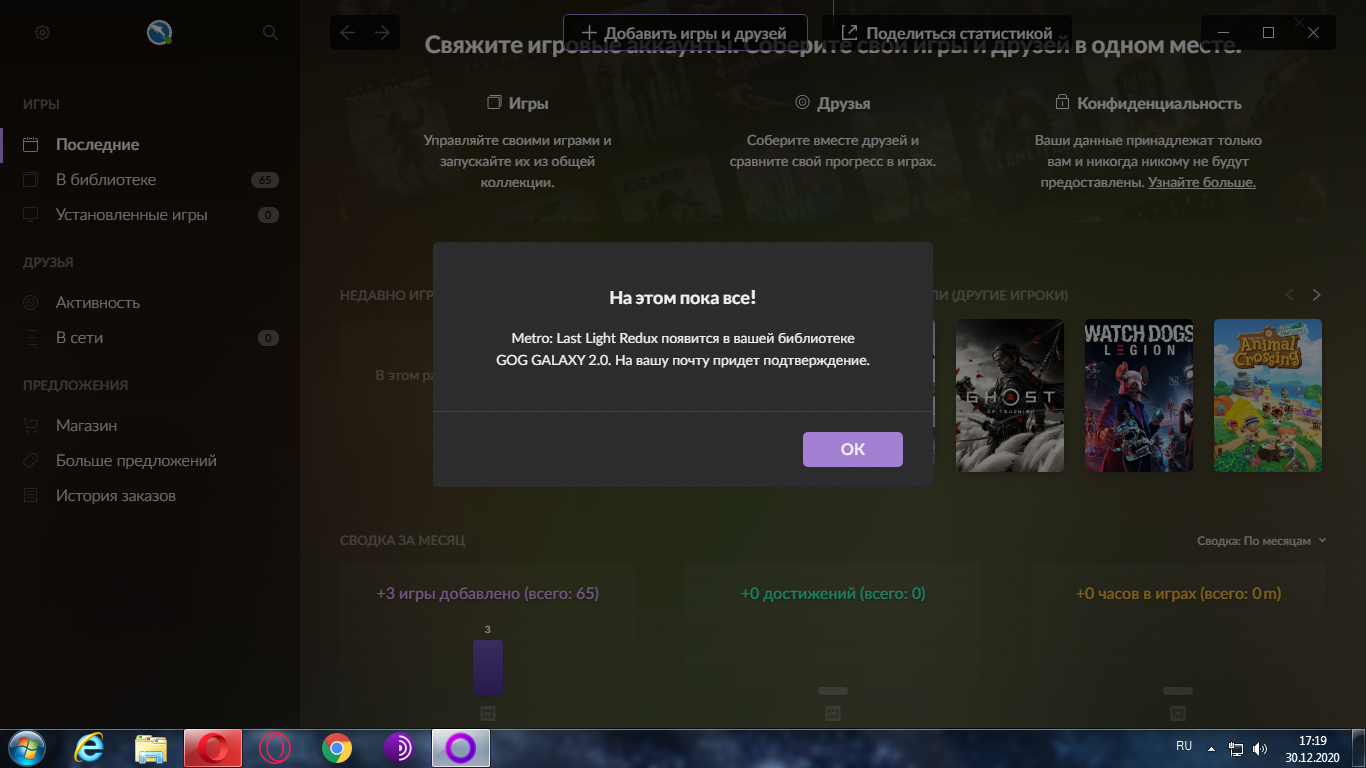Show the previous games in the carousel
Image resolution: width=1366 pixels, height=768 pixels.
tap(1289, 295)
